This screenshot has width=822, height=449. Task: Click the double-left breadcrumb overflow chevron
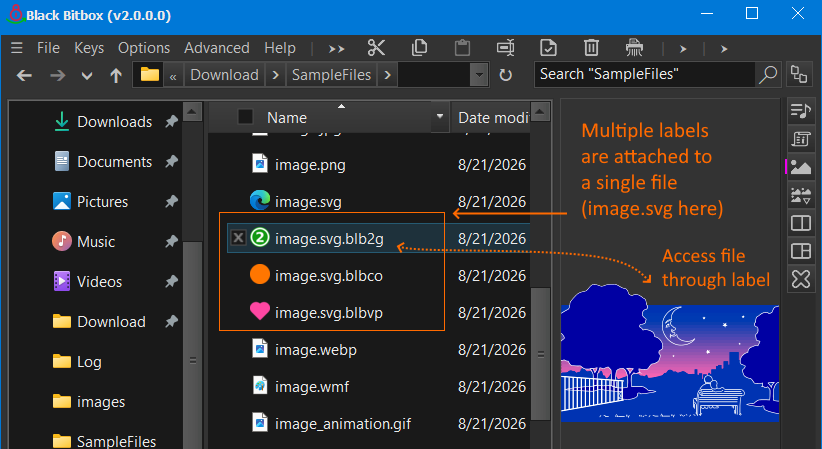pyautogui.click(x=173, y=77)
